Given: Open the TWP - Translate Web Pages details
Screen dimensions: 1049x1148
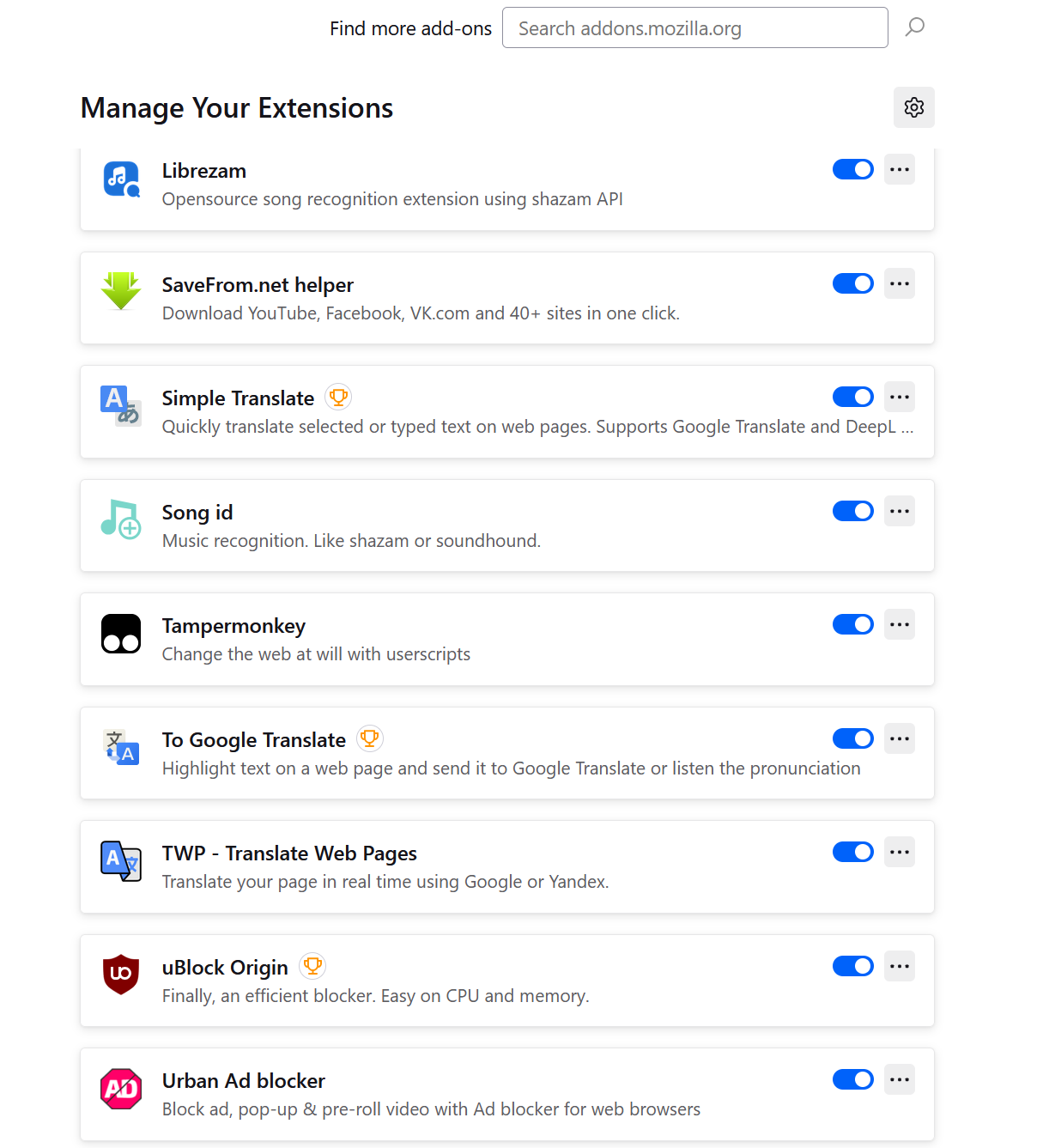Looking at the screenshot, I should tap(289, 853).
